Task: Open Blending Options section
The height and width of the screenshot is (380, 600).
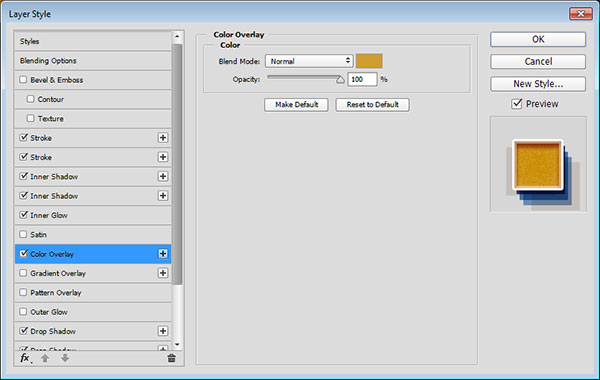Action: (93, 60)
